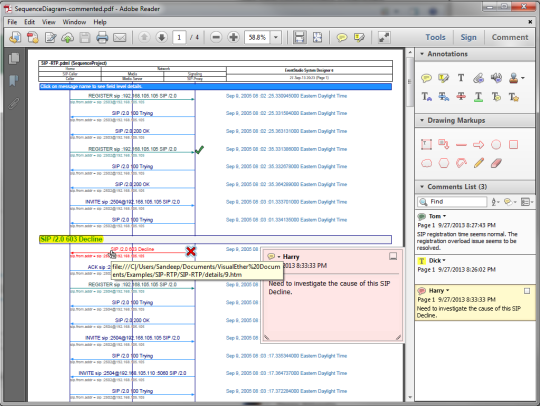Open the File menu
This screenshot has width=540, height=406.
click(12, 22)
